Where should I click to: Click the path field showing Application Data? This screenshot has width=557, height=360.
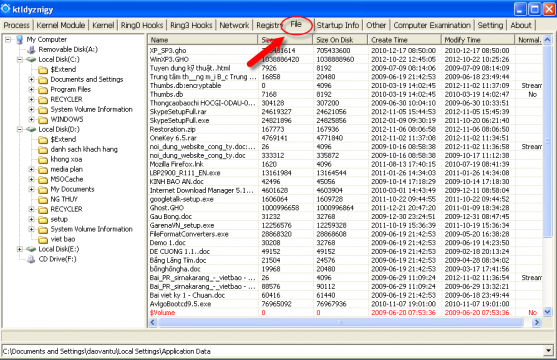[x=273, y=351]
